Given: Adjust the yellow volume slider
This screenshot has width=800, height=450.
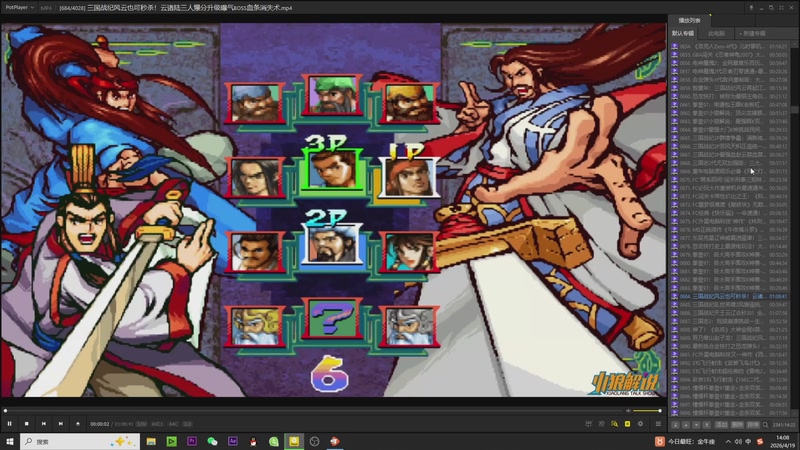Looking at the screenshot, I should (647, 411).
